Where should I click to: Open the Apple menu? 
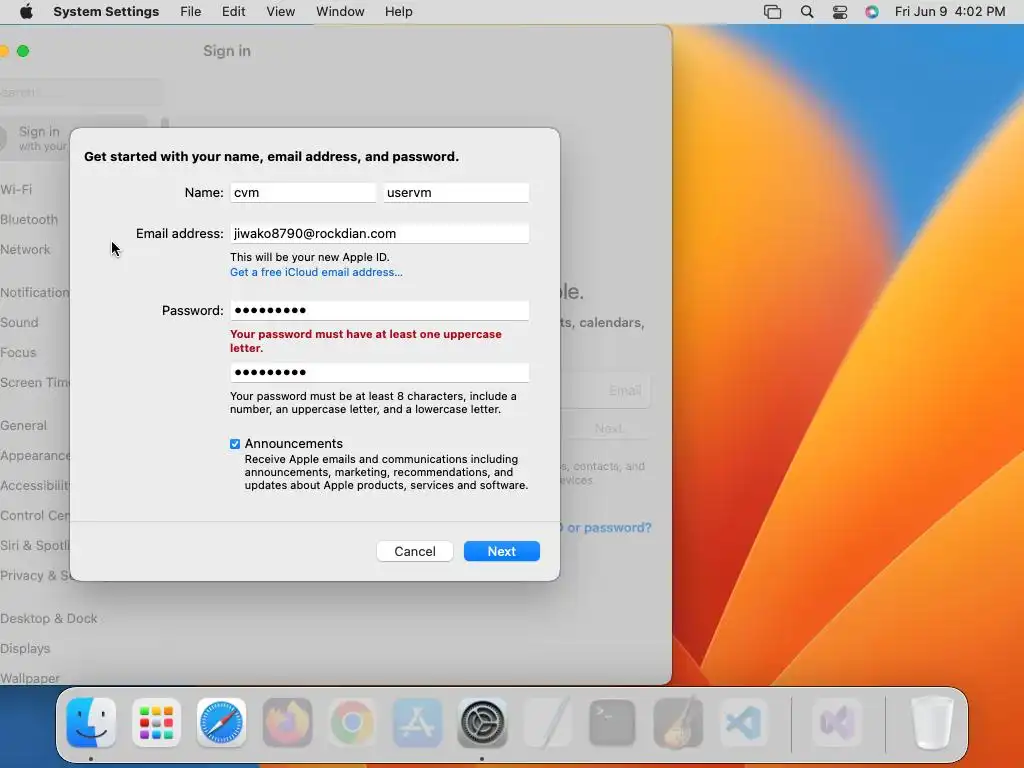26,12
